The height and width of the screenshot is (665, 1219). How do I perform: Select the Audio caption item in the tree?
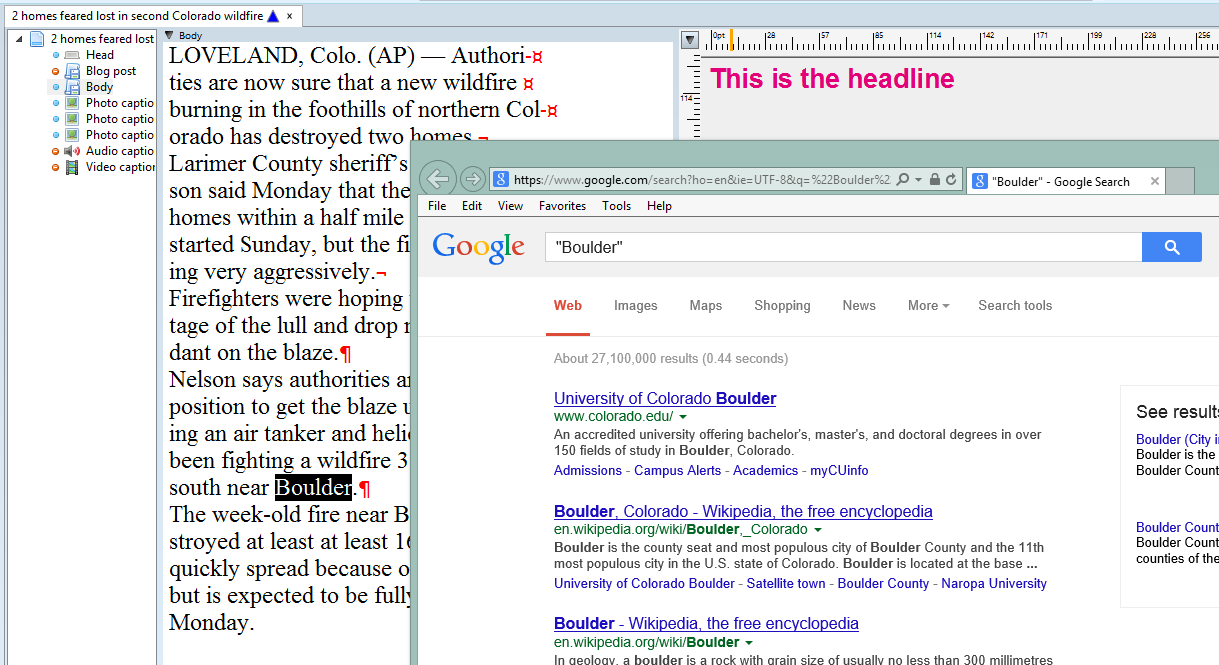coord(120,151)
